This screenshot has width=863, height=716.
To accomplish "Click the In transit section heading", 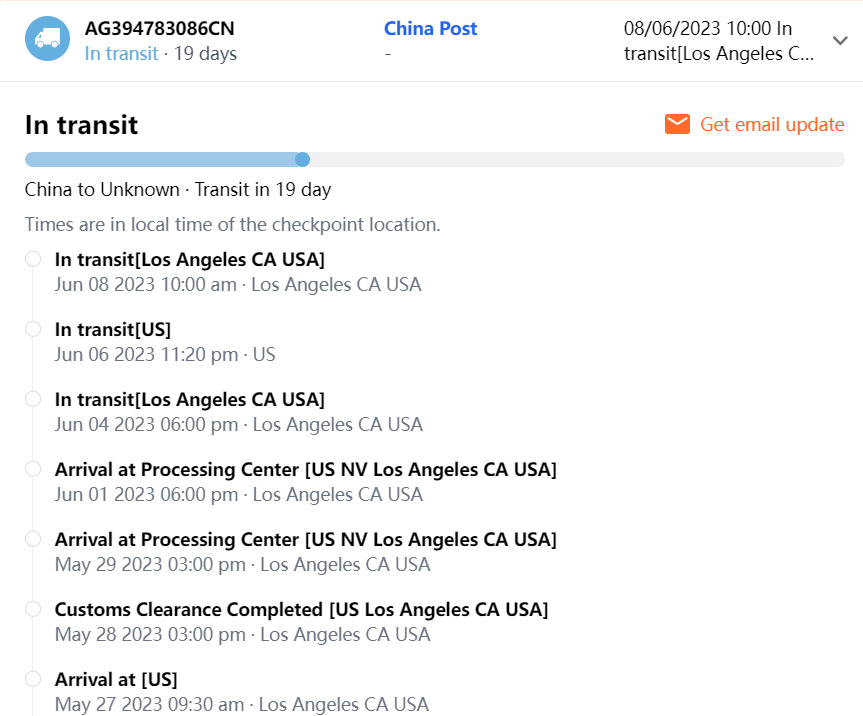I will (81, 125).
